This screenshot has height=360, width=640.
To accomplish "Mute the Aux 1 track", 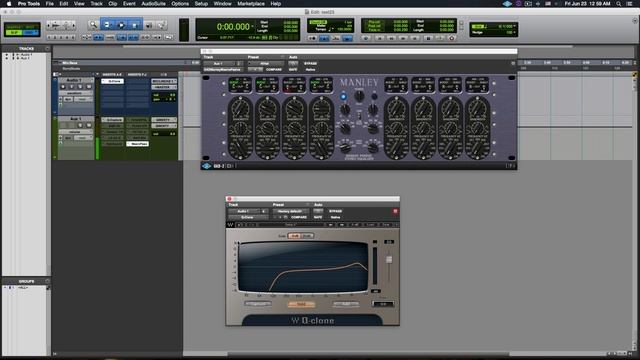I will 89,125.
